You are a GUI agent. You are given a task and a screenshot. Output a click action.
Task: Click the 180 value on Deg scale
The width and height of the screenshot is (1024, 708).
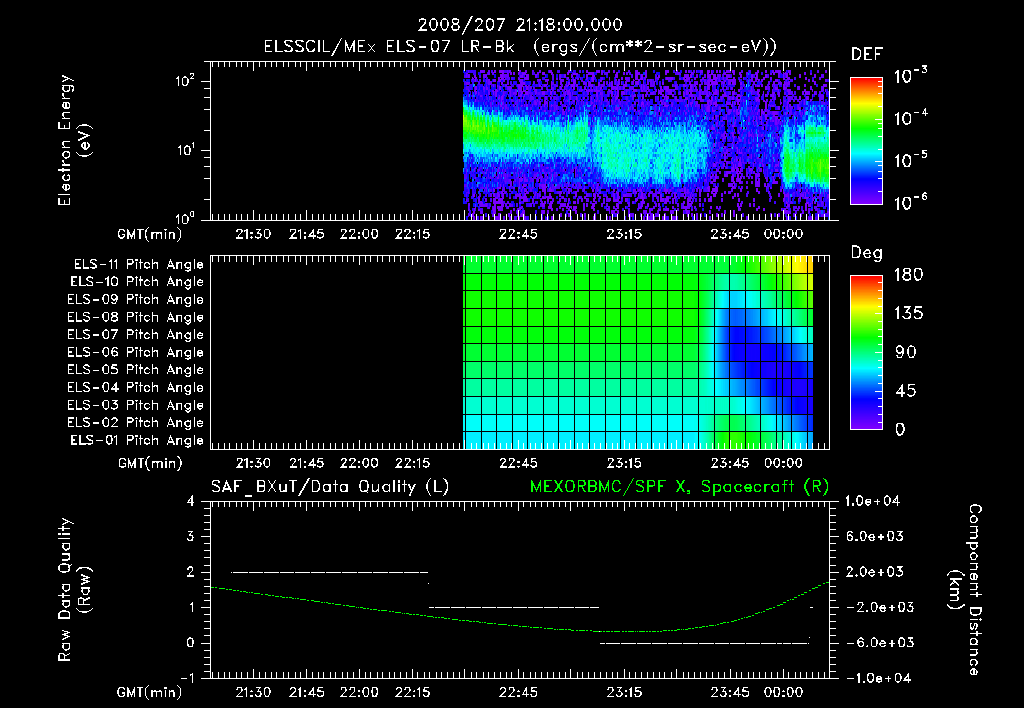(x=908, y=274)
